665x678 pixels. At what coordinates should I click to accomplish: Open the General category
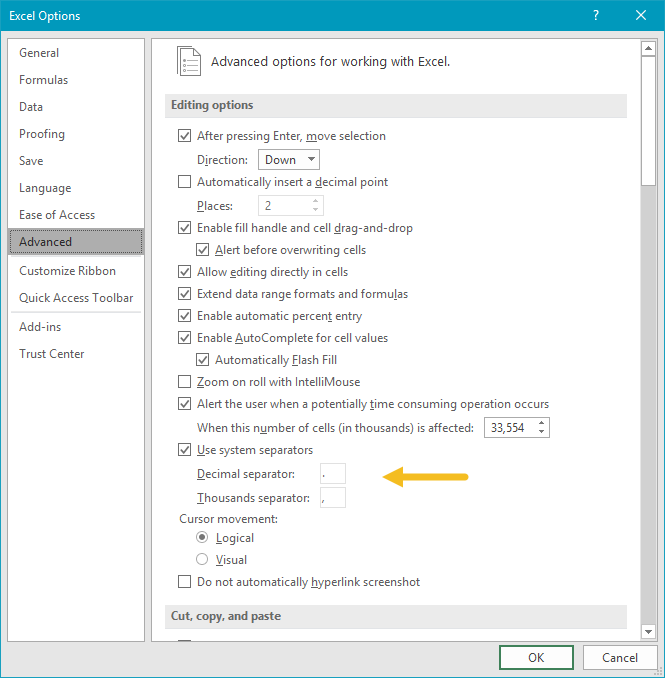click(x=76, y=53)
